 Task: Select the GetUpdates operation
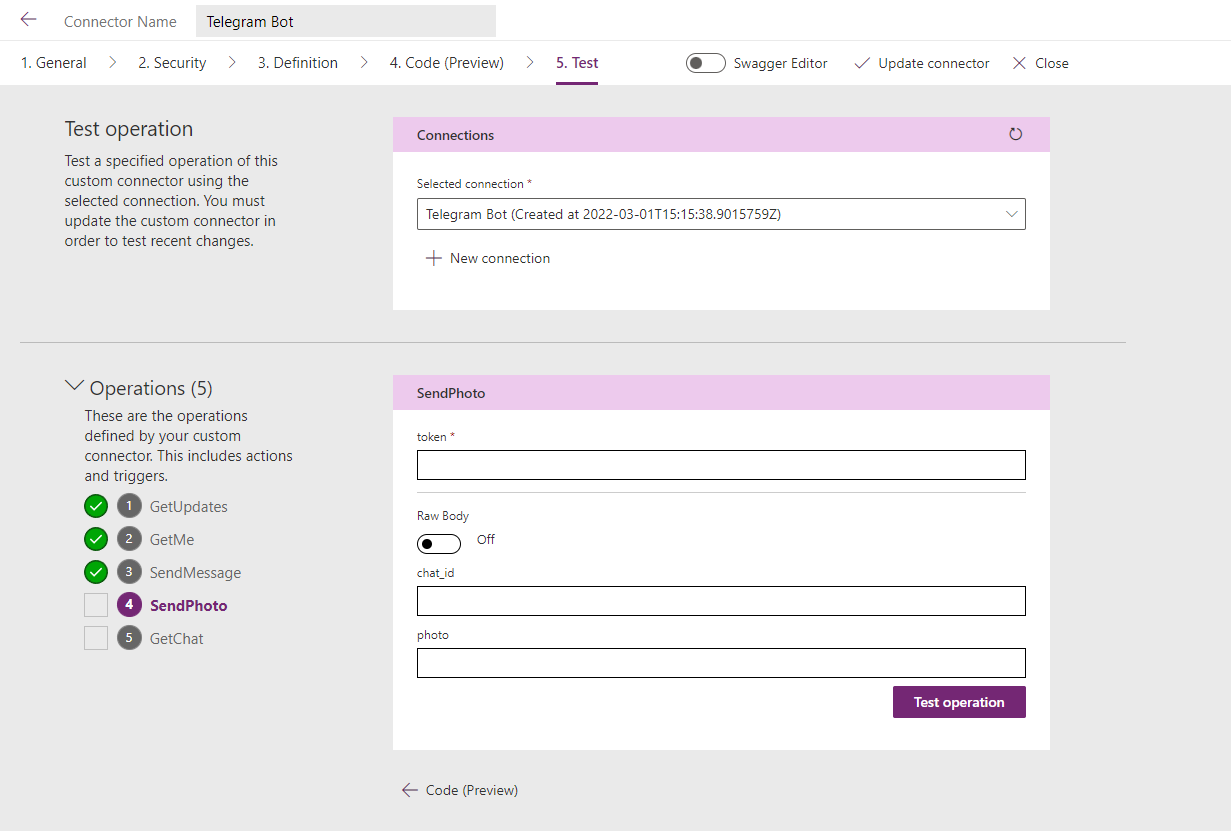pos(189,507)
